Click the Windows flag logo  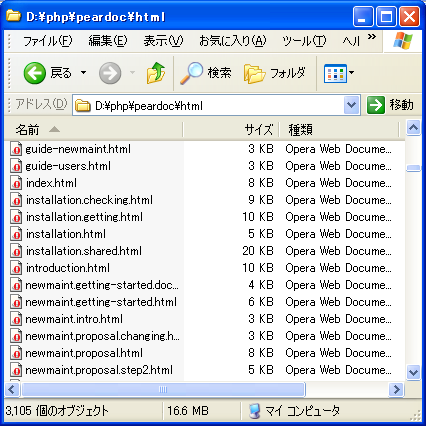[x=403, y=41]
